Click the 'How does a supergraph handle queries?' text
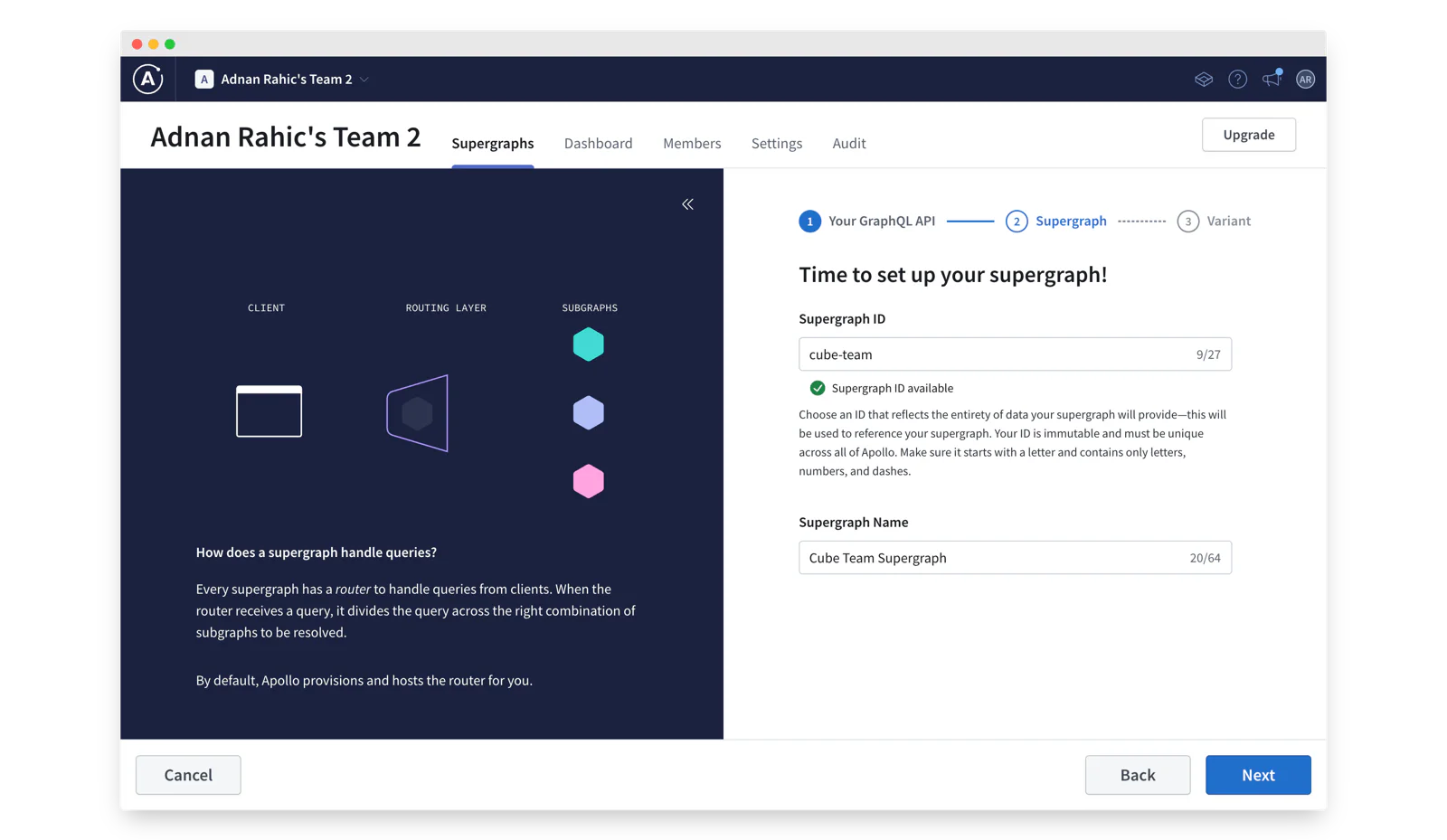Image resolution: width=1447 pixels, height=840 pixels. (317, 552)
